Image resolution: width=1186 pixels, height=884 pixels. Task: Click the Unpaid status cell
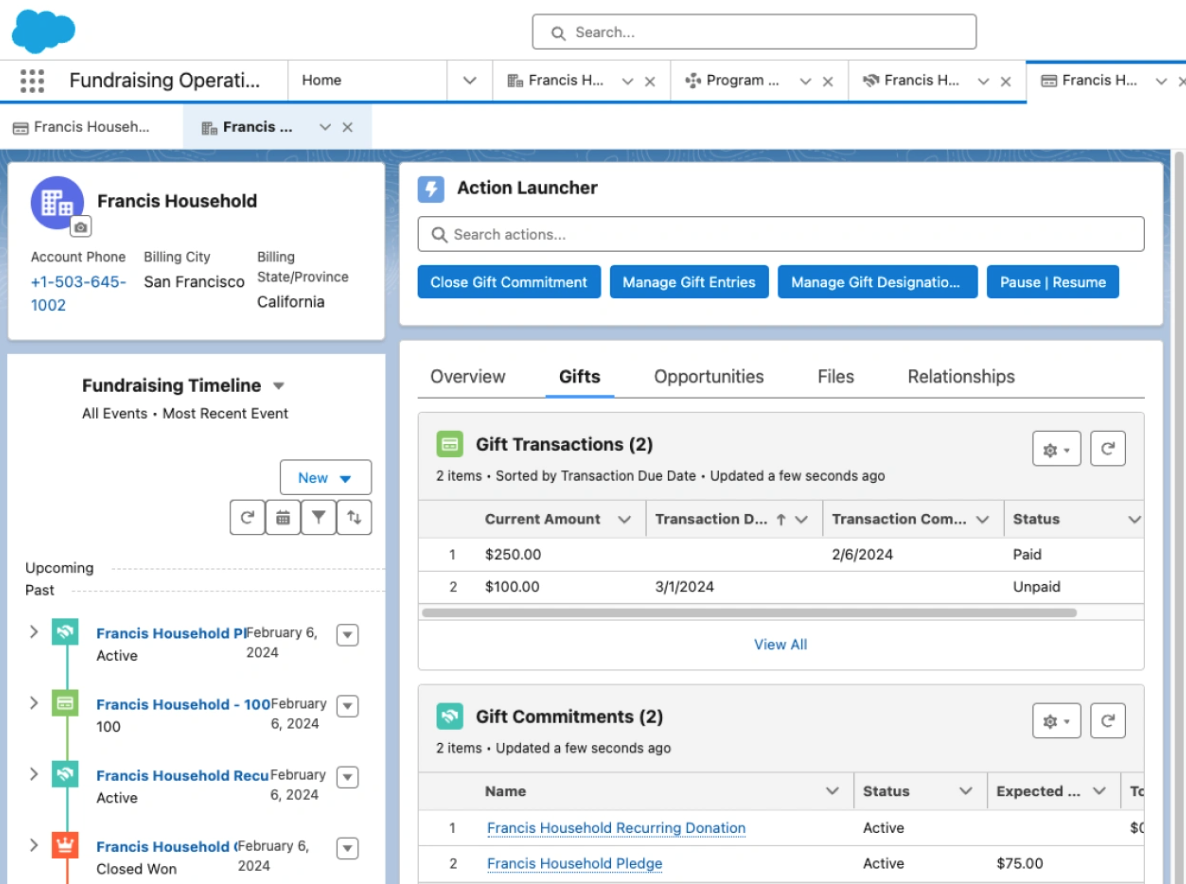[1036, 587]
